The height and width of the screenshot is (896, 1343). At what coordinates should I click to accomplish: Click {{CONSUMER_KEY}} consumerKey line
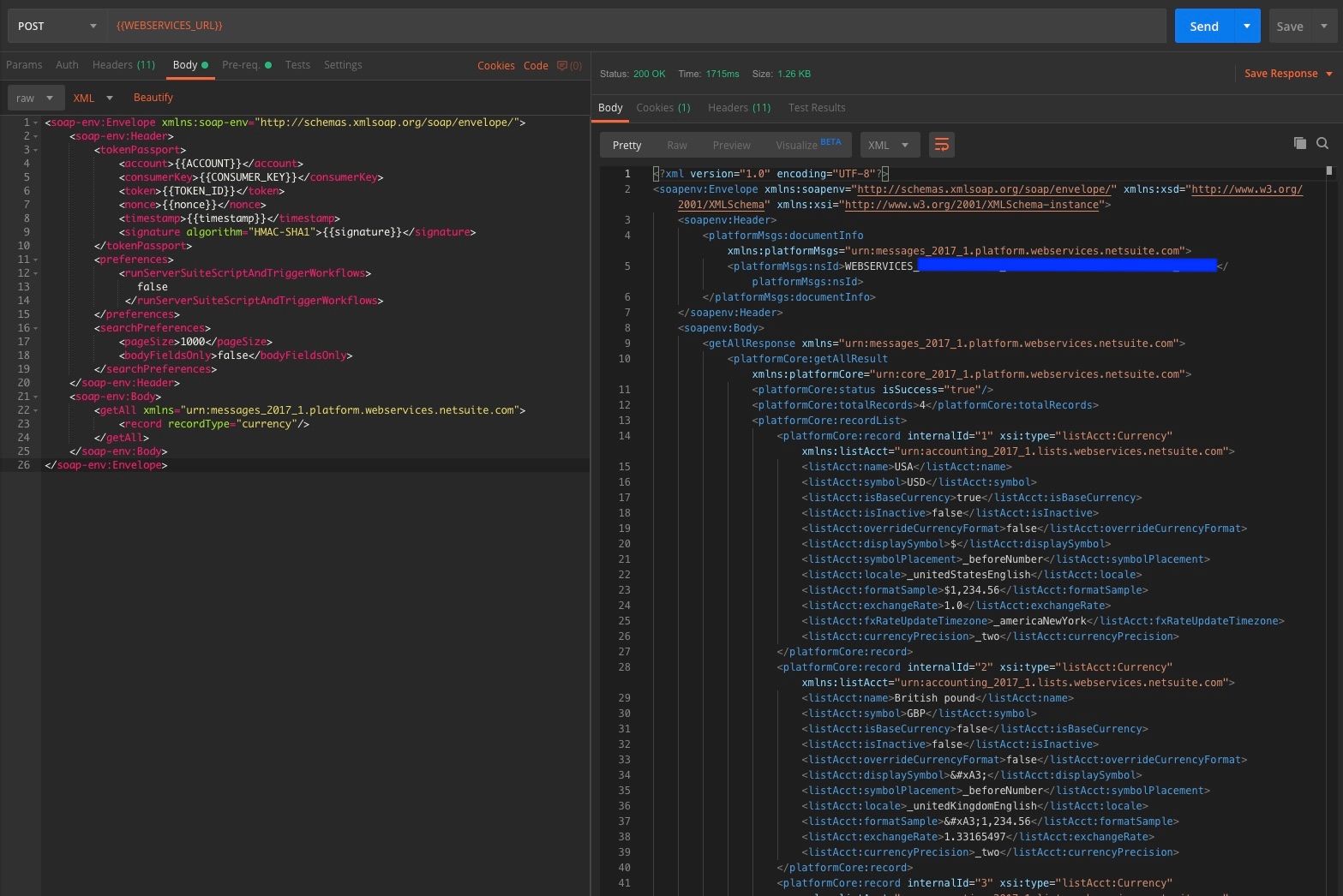[x=250, y=177]
